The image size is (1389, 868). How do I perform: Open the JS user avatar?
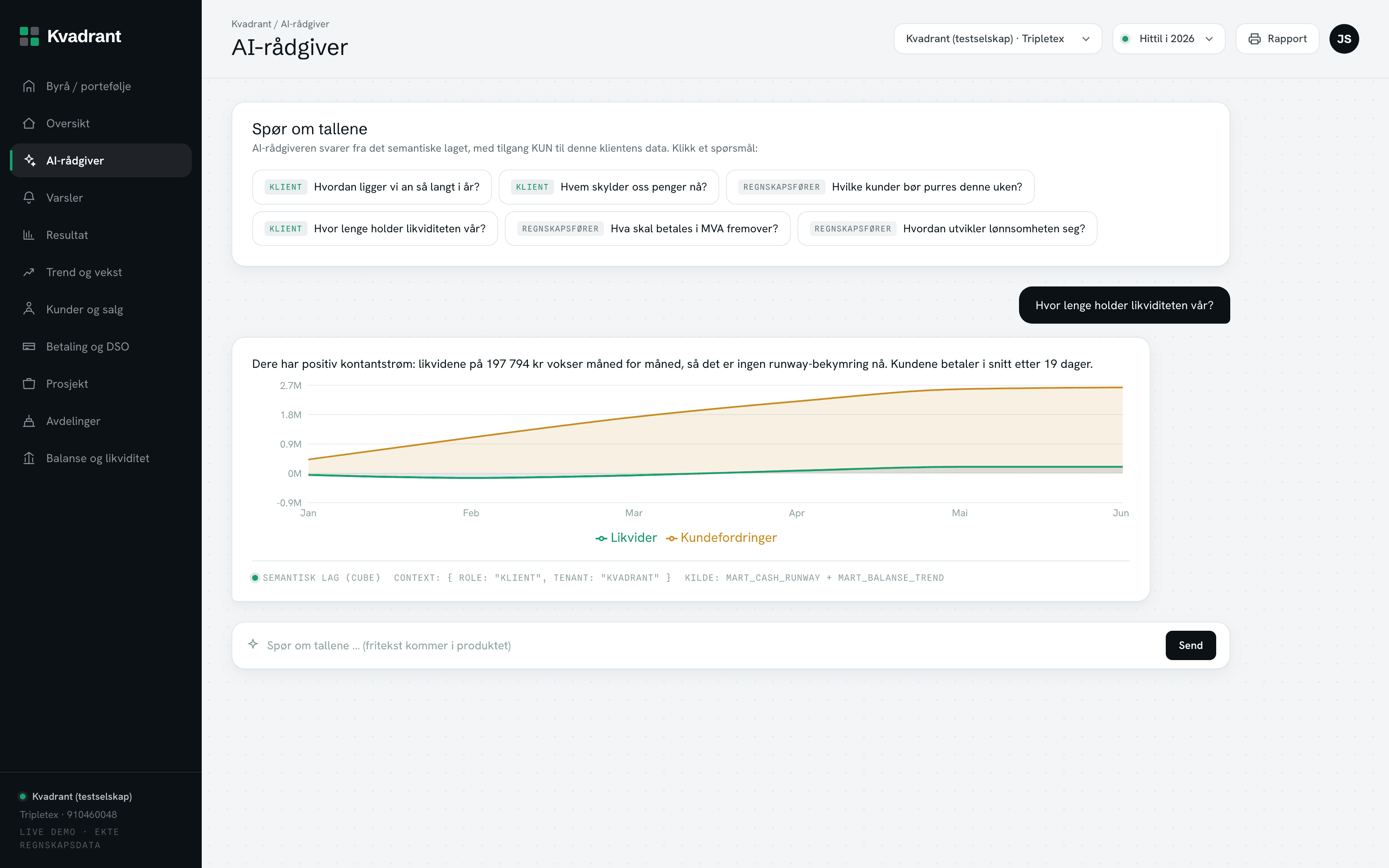[x=1344, y=39]
